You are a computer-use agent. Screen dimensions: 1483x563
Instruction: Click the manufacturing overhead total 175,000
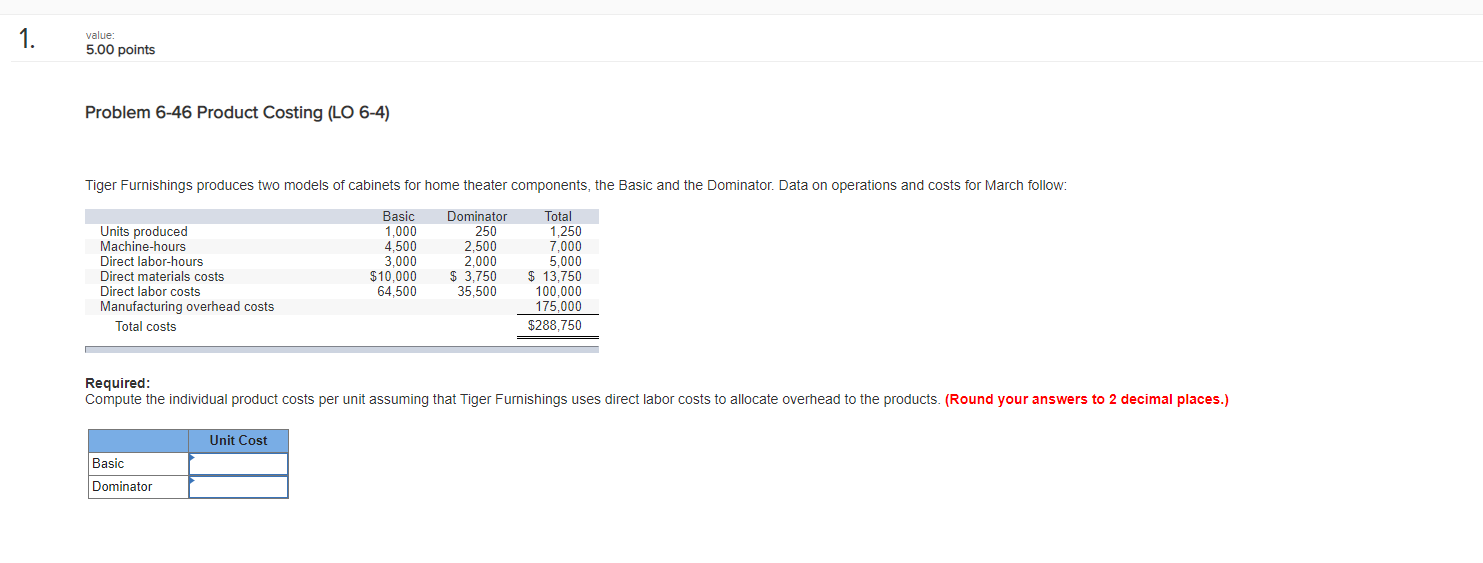pyautogui.click(x=559, y=307)
